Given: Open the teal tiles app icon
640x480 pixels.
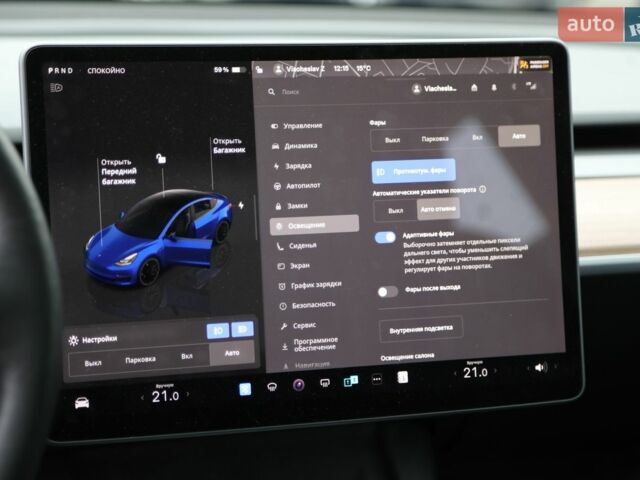Looking at the screenshot, I should (351, 382).
